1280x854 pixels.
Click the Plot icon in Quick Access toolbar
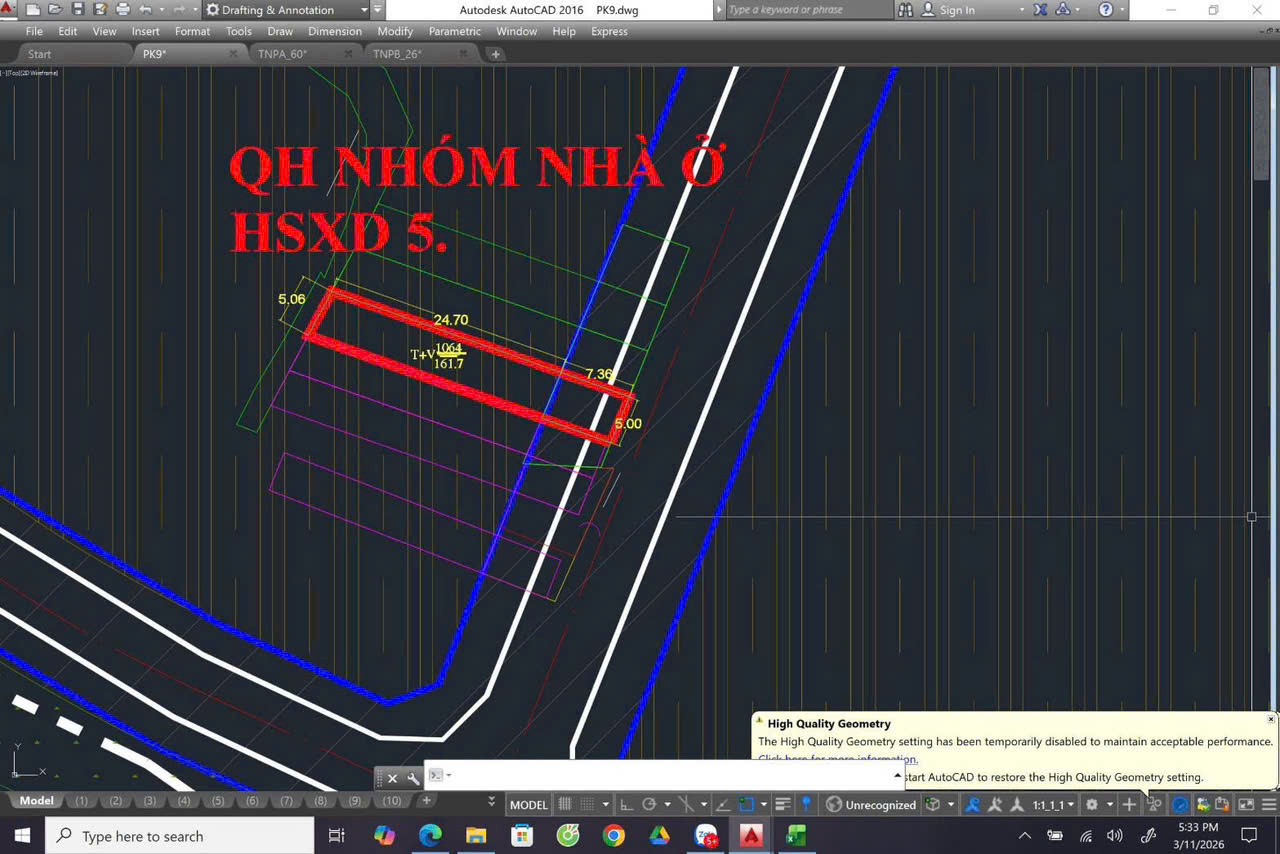tap(122, 9)
